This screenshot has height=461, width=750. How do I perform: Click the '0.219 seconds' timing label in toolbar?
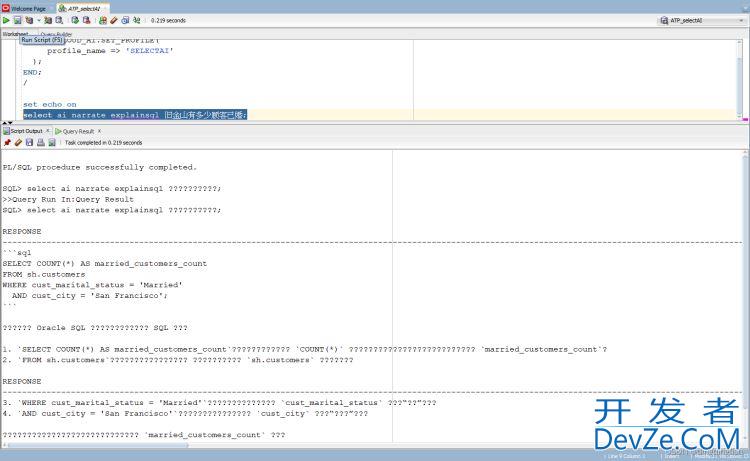click(168, 21)
